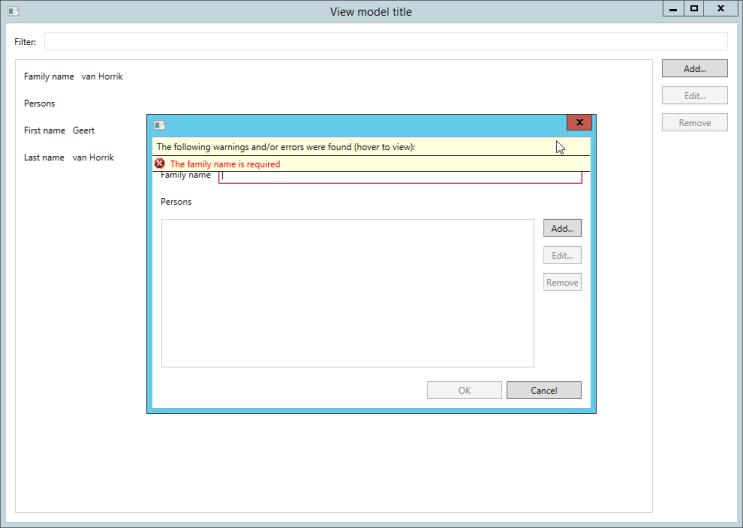The width and height of the screenshot is (743, 528).
Task: Click the dialog's title bar icon
Action: pos(159,125)
